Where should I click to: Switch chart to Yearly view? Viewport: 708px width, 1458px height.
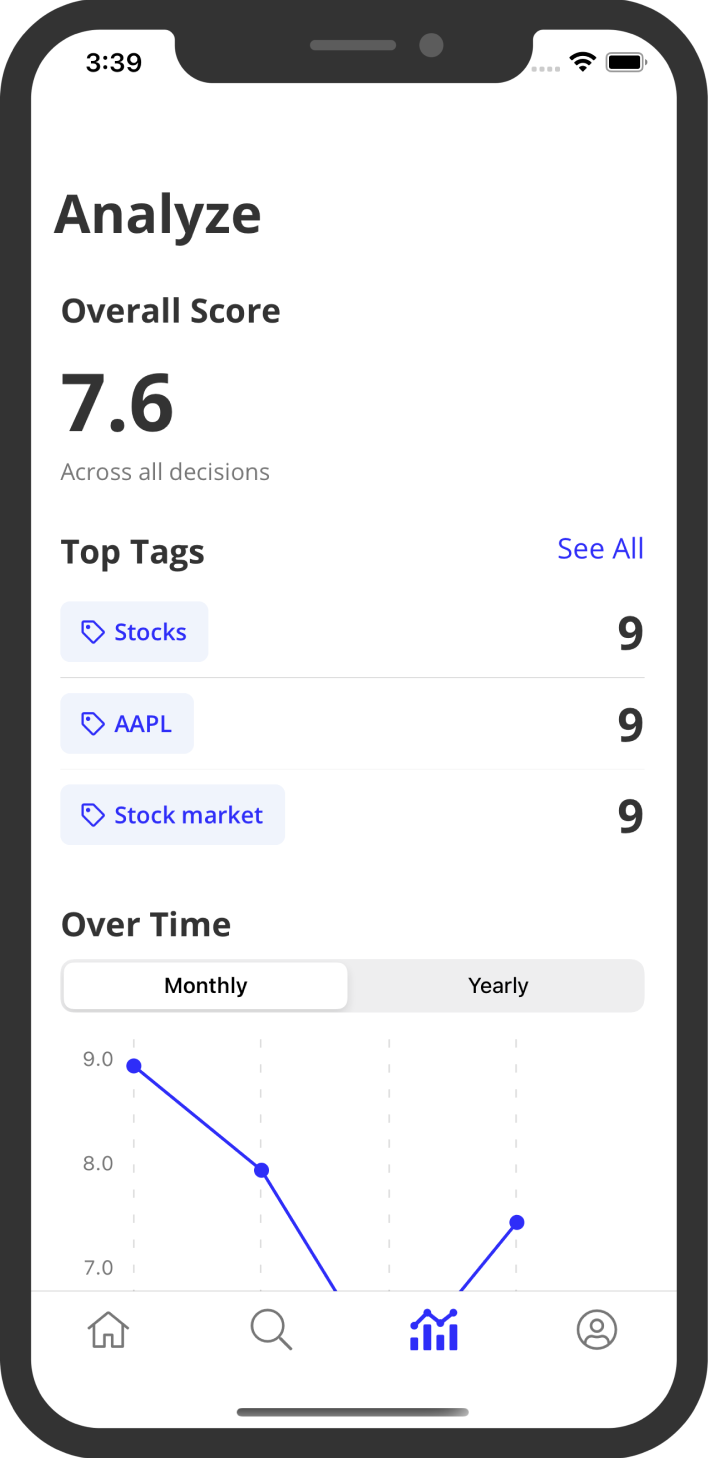[498, 986]
